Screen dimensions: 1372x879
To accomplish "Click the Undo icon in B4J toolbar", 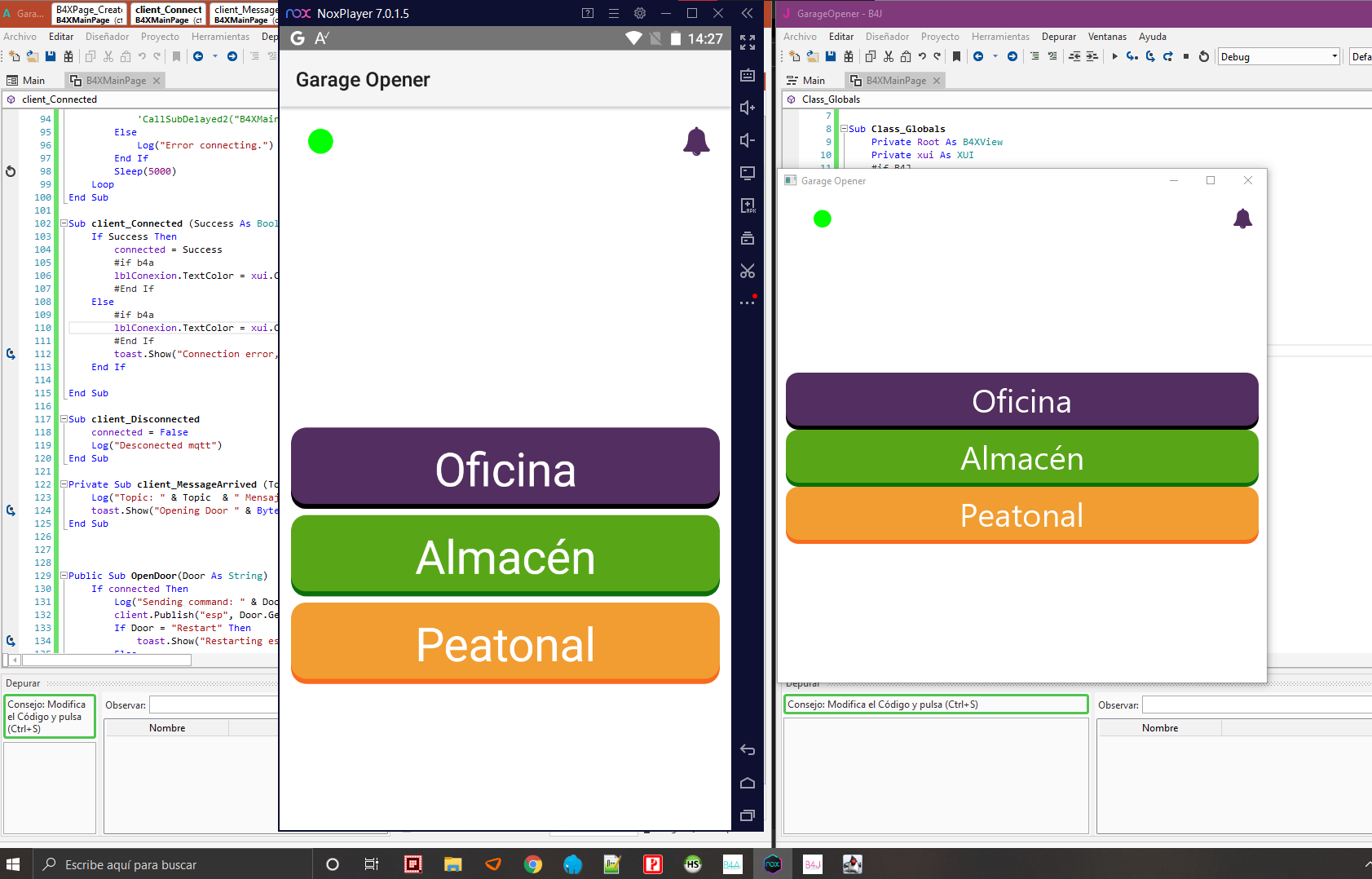I will pos(922,56).
